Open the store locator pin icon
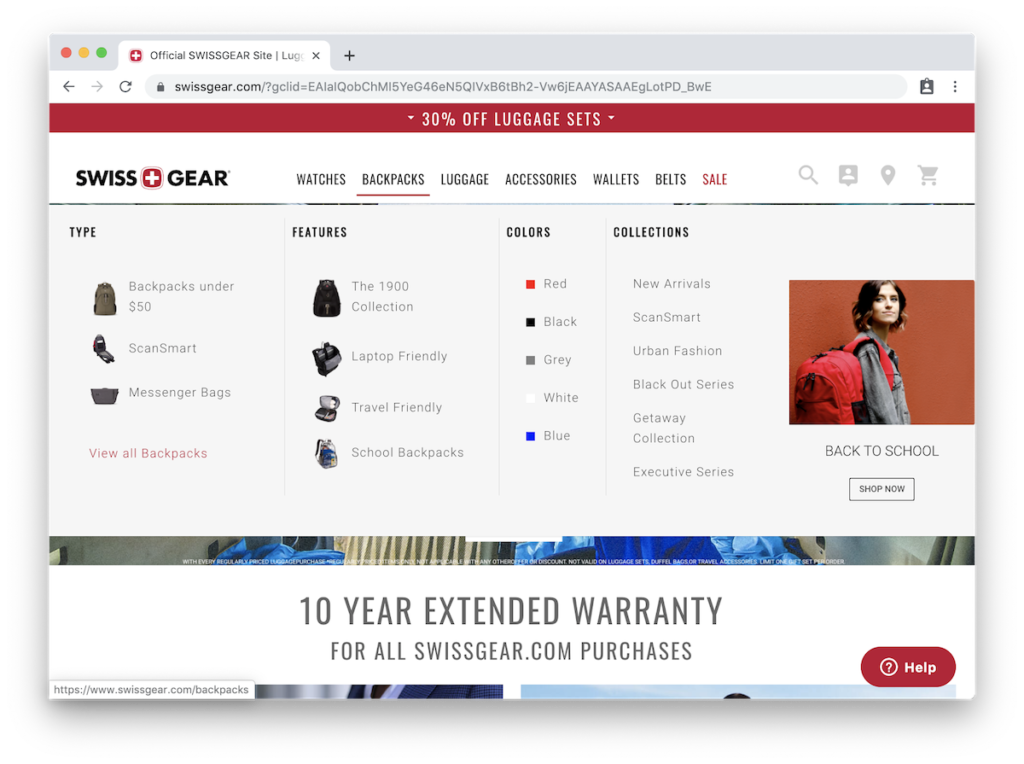This screenshot has width=1024, height=764. click(x=888, y=175)
